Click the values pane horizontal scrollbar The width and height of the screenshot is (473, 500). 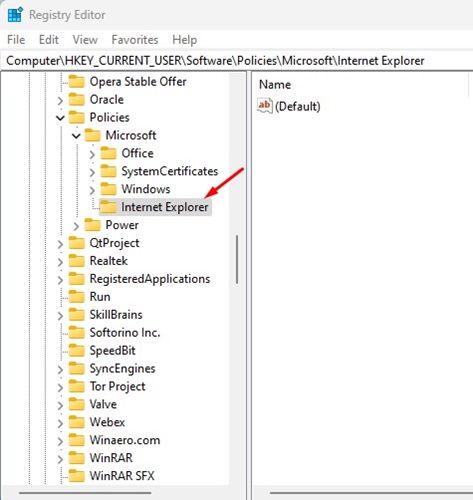371,493
